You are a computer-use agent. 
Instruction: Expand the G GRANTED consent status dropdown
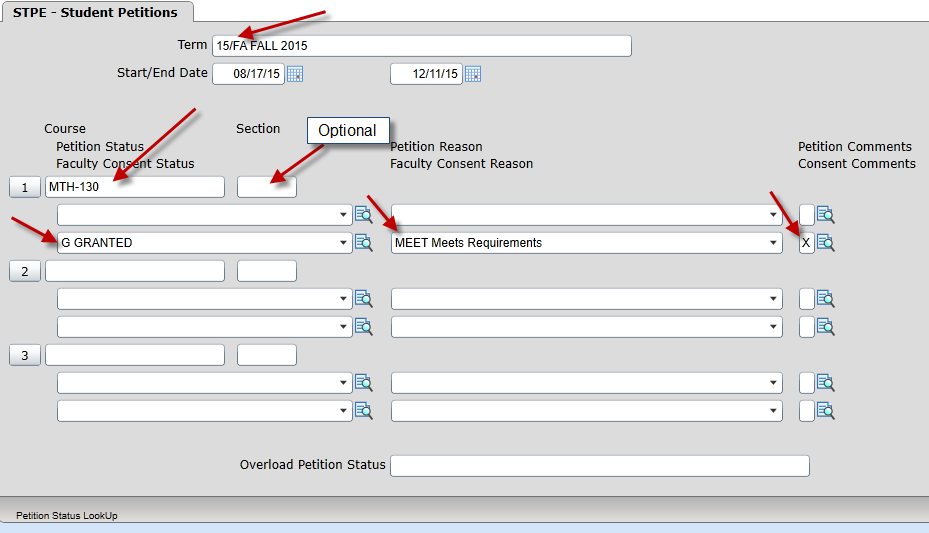[x=343, y=243]
